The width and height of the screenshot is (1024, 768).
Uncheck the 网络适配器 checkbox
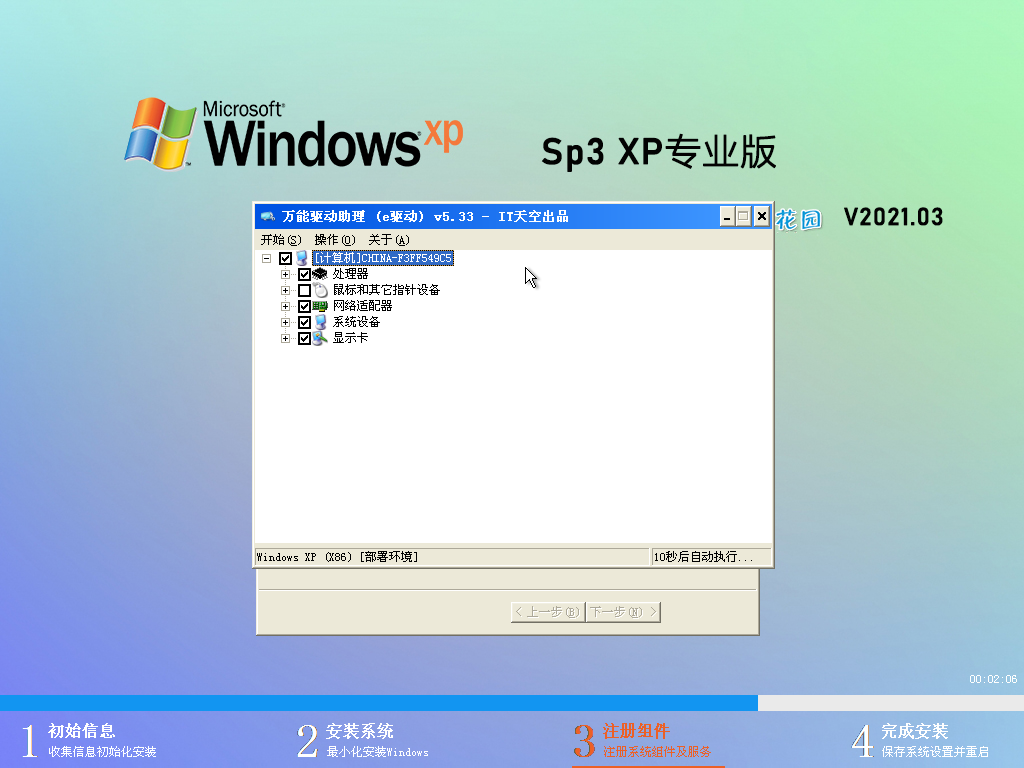pyautogui.click(x=302, y=305)
